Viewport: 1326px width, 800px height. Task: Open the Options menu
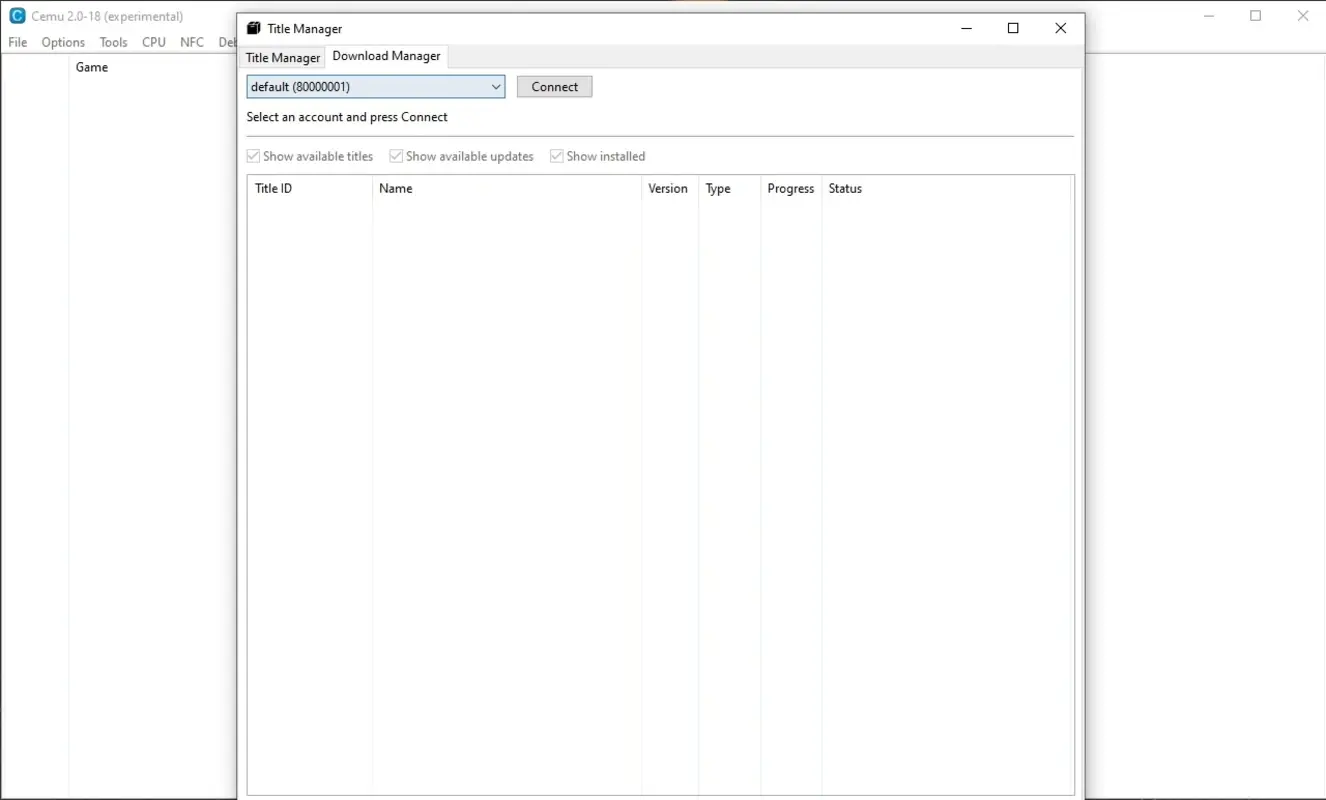(x=62, y=42)
